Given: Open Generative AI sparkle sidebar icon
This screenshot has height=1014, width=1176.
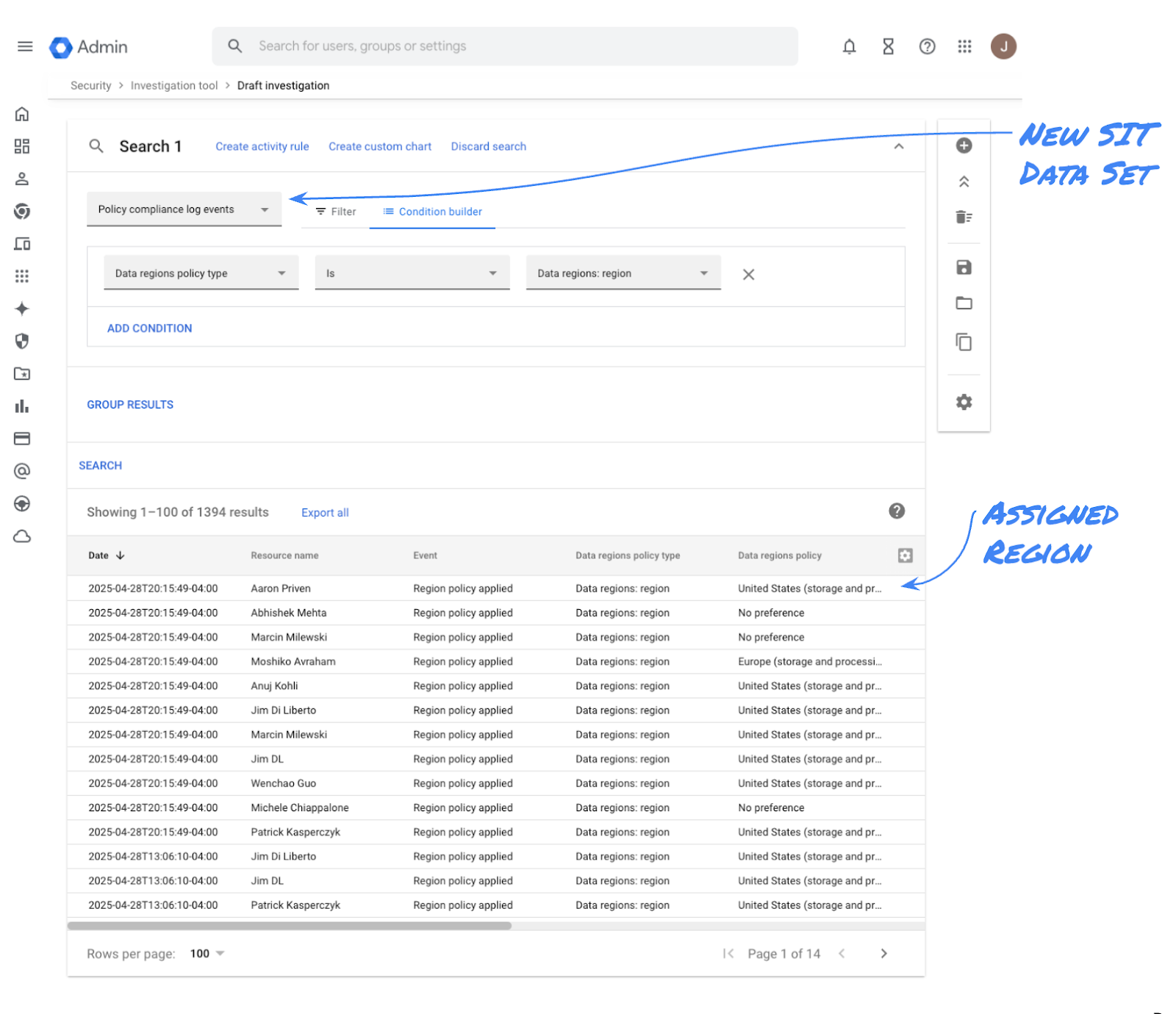Looking at the screenshot, I should (x=22, y=309).
